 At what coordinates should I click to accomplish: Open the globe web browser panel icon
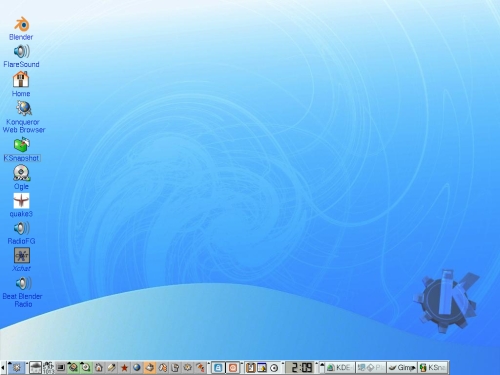[x=137, y=368]
